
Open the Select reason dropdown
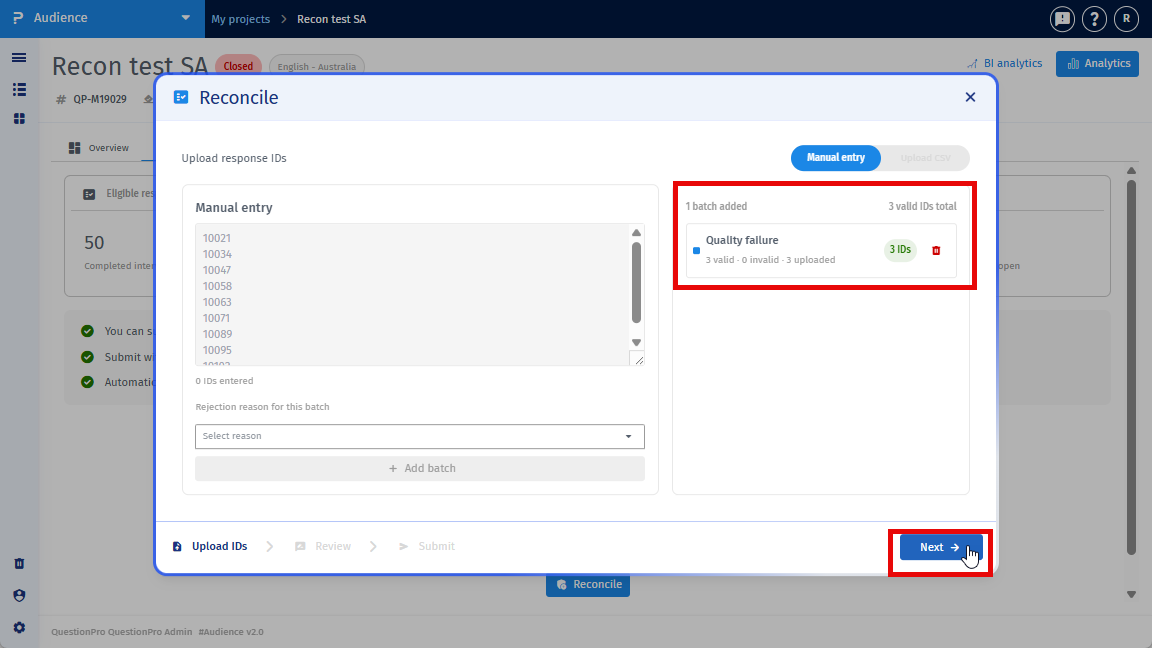420,436
